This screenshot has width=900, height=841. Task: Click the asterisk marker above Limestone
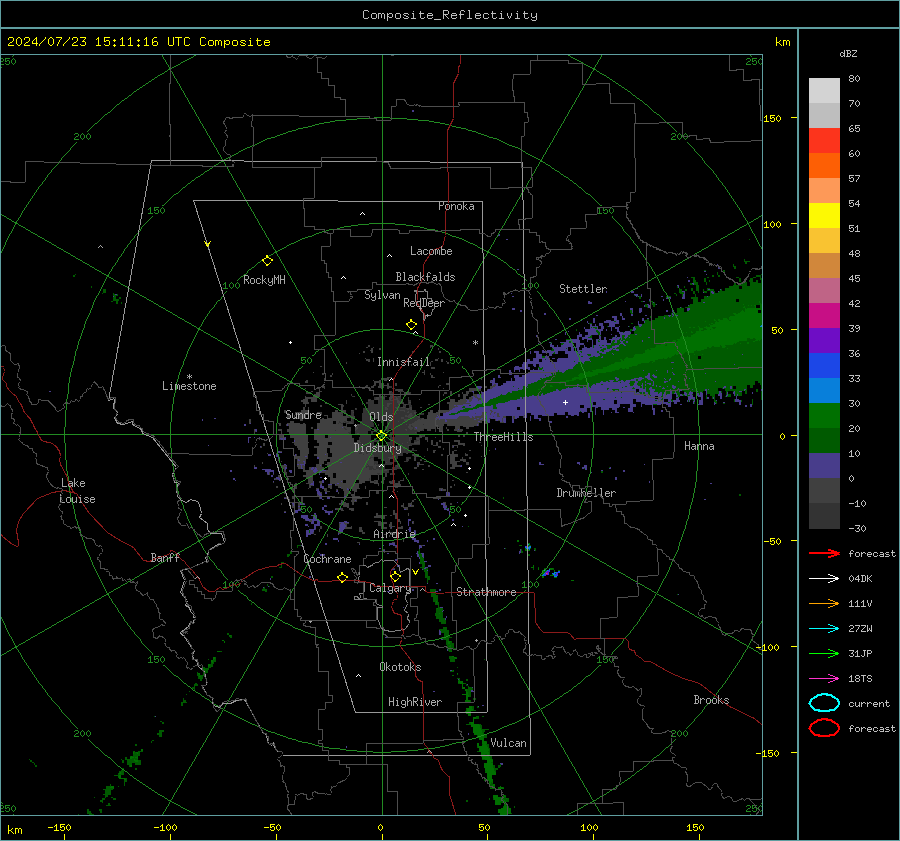click(189, 377)
